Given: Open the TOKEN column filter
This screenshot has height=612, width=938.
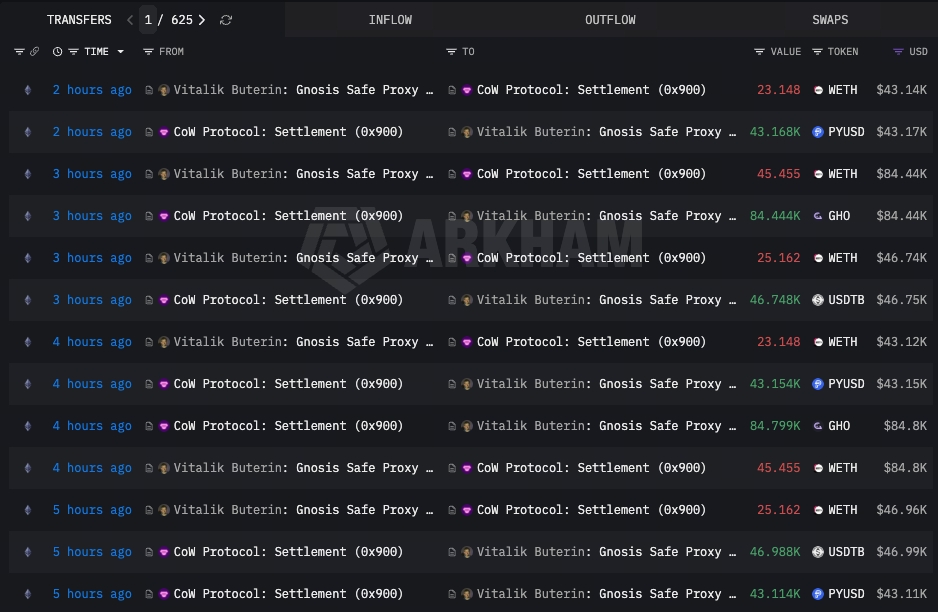Looking at the screenshot, I should (x=818, y=52).
